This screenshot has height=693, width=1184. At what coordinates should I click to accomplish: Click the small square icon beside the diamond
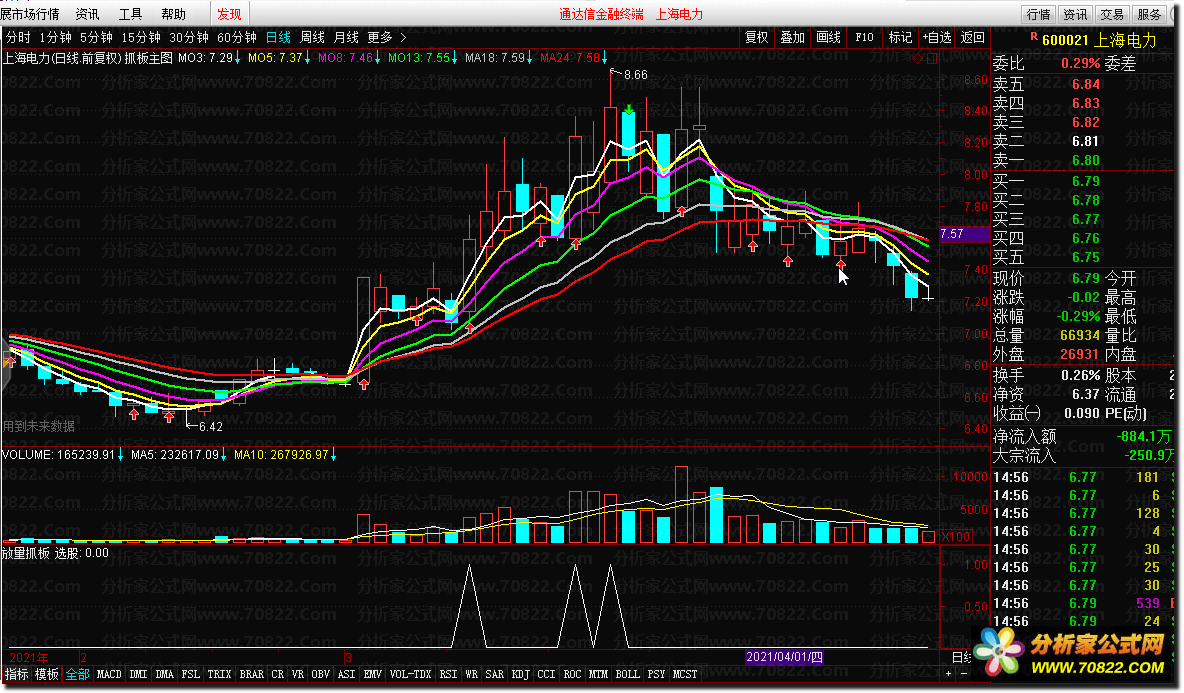pos(932,58)
